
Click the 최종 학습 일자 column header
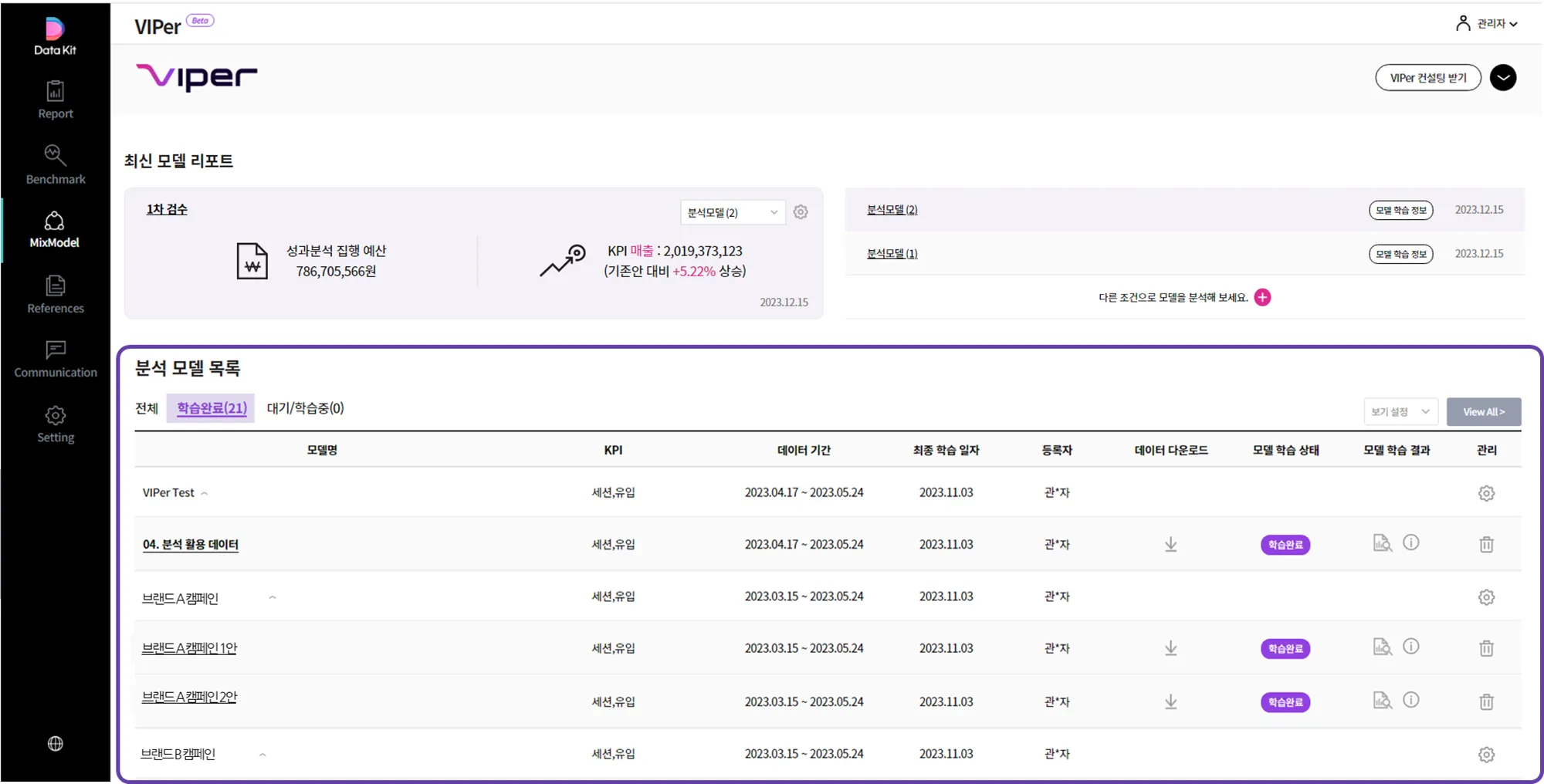coord(946,450)
